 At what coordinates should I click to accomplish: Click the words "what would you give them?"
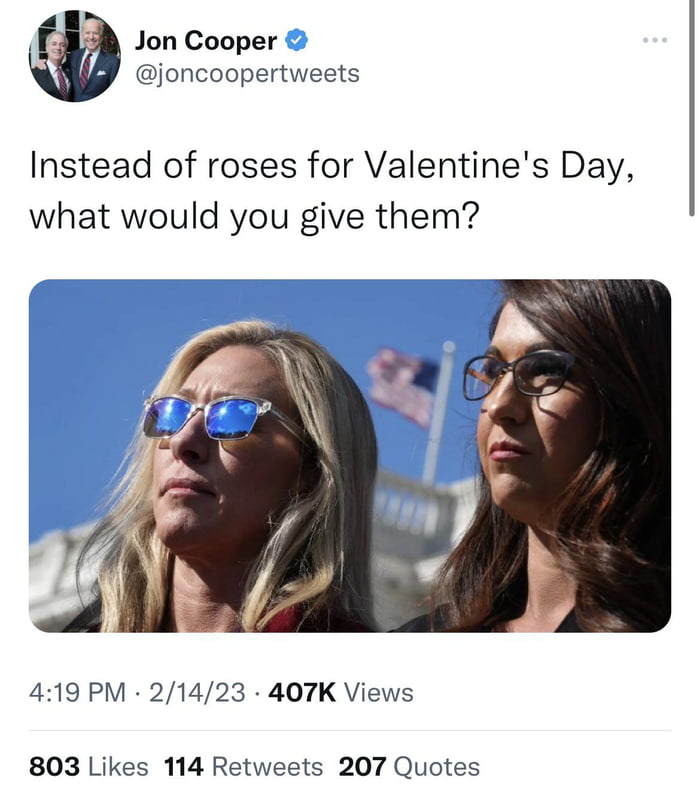(x=251, y=214)
